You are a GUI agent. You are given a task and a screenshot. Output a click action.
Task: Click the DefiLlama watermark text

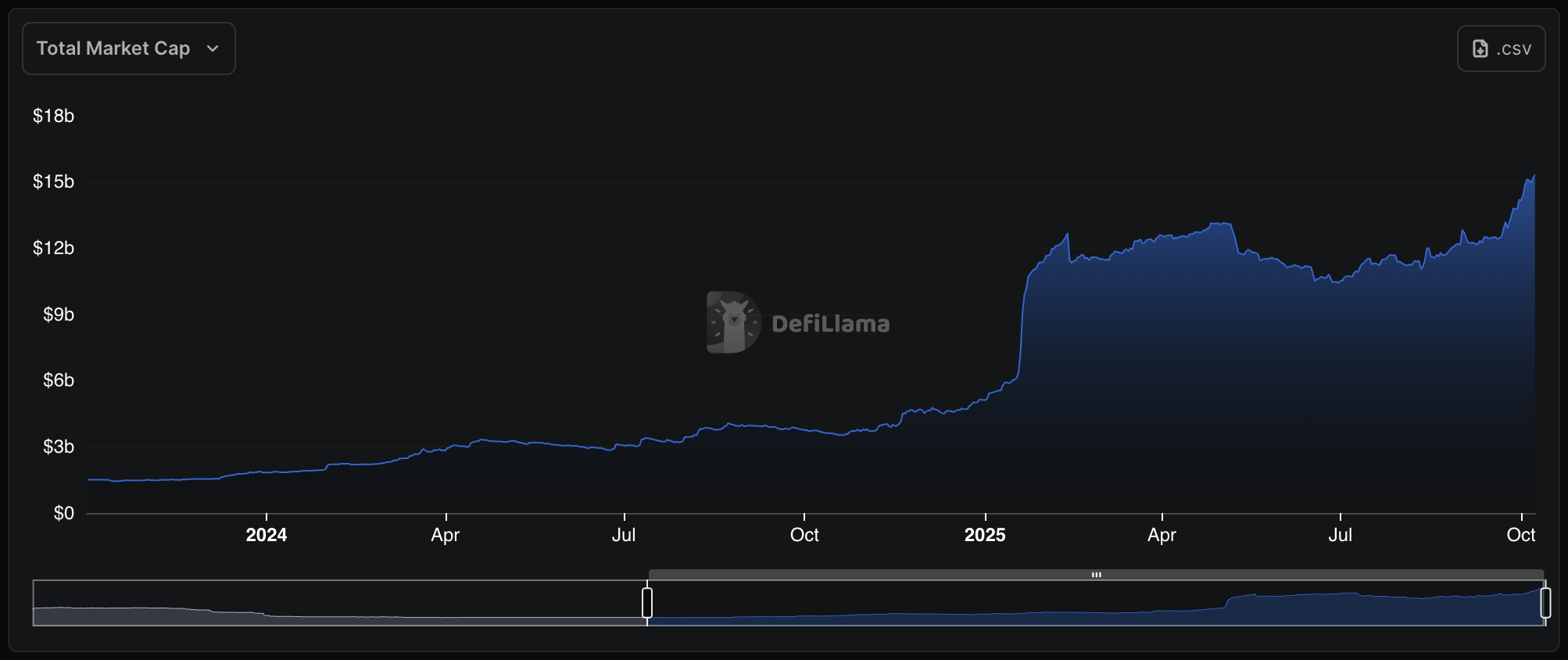tap(830, 324)
